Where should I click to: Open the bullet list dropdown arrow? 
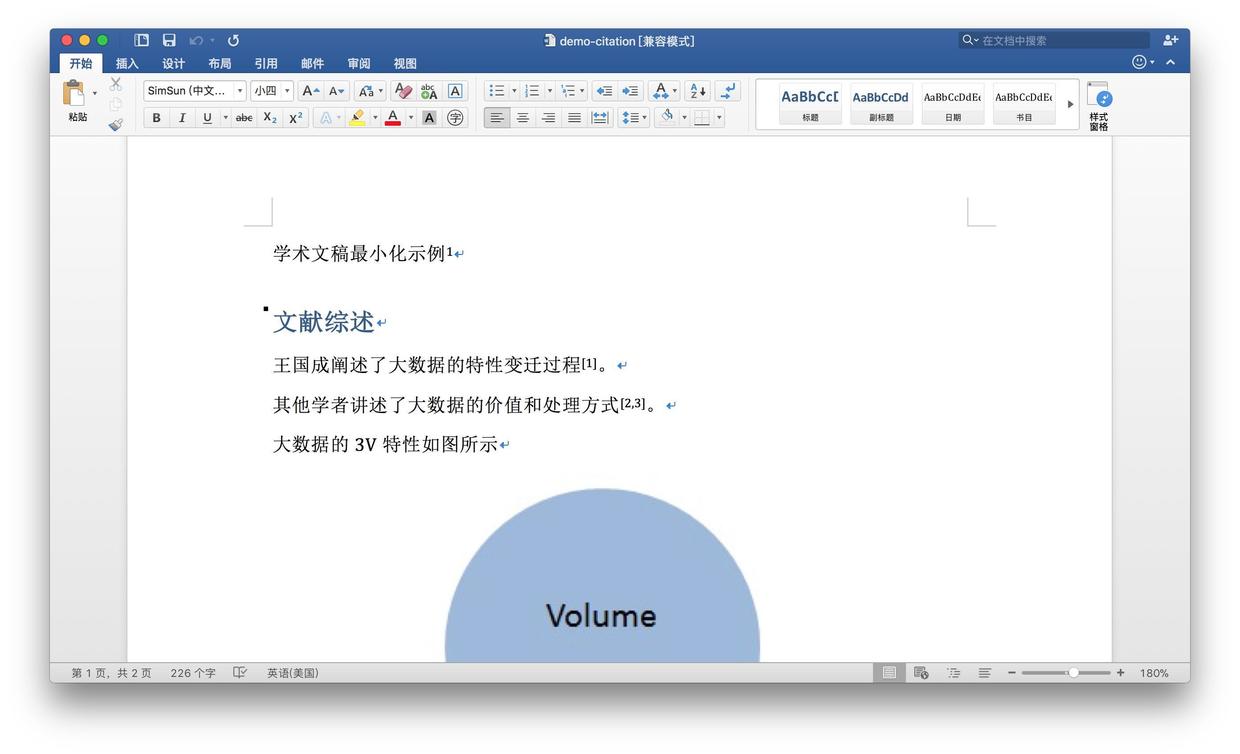[514, 91]
